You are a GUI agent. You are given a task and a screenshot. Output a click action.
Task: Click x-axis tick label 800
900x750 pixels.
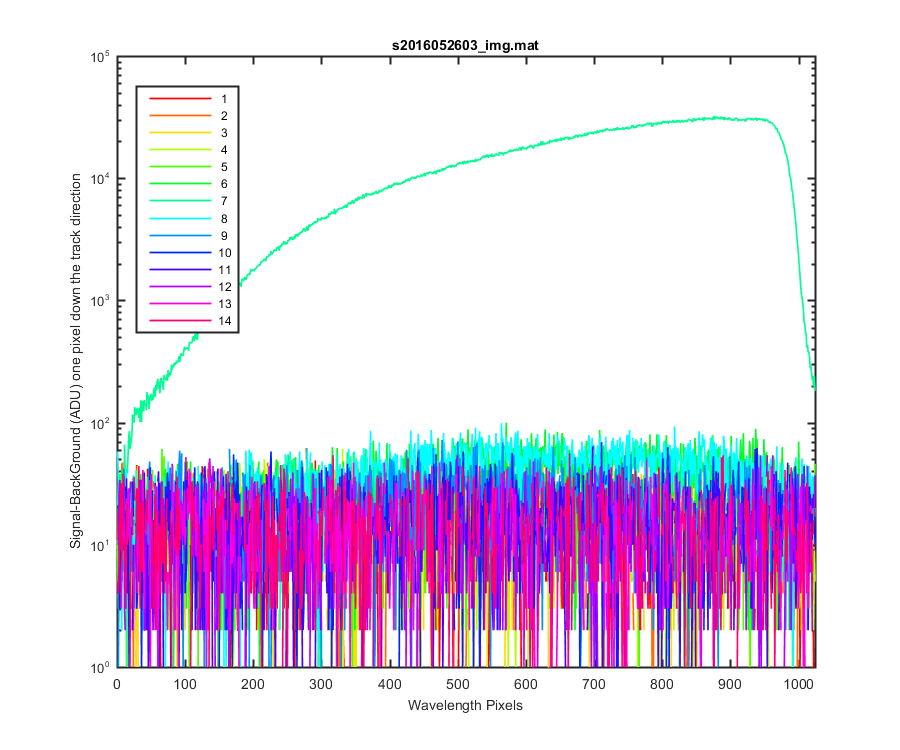(662, 684)
